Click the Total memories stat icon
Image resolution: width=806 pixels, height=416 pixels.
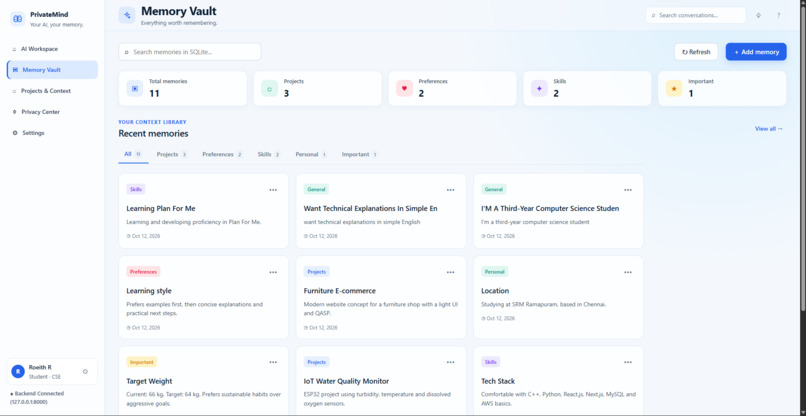coord(135,88)
